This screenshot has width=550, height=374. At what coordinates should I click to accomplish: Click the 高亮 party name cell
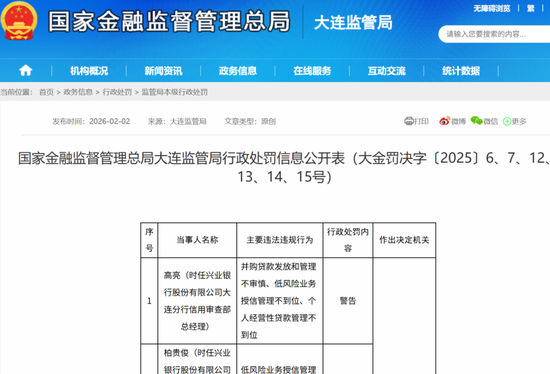[197, 301]
